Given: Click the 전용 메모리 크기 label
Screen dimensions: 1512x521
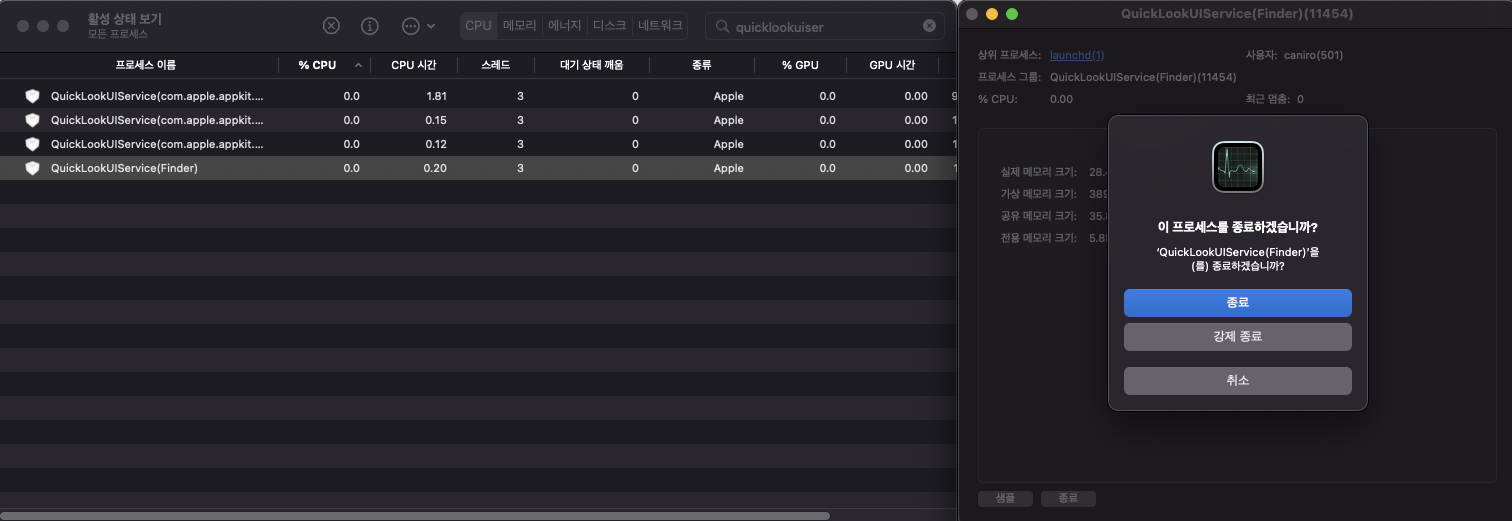Looking at the screenshot, I should click(1038, 238).
